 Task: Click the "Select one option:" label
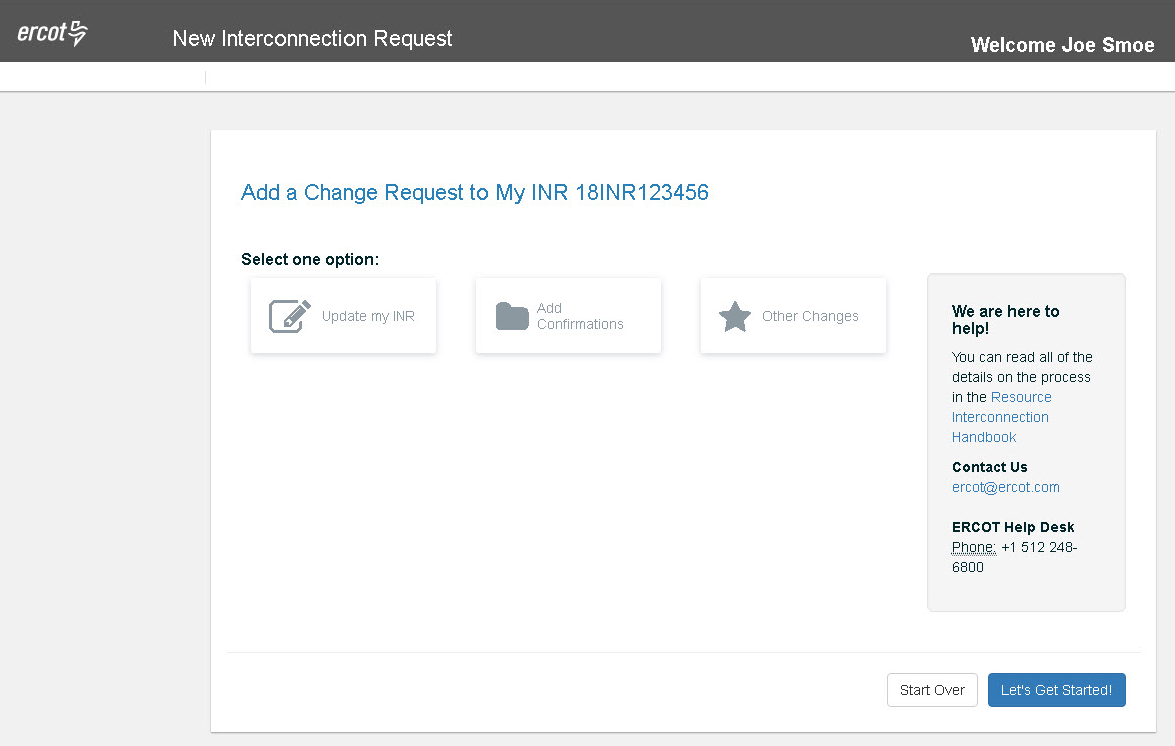(310, 259)
